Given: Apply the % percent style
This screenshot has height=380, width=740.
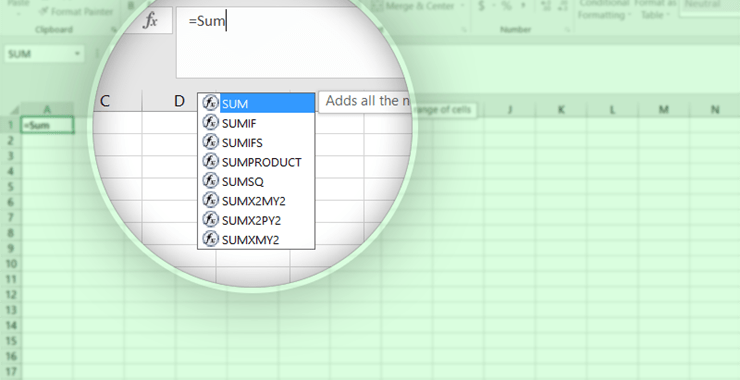Looking at the screenshot, I should point(506,6).
